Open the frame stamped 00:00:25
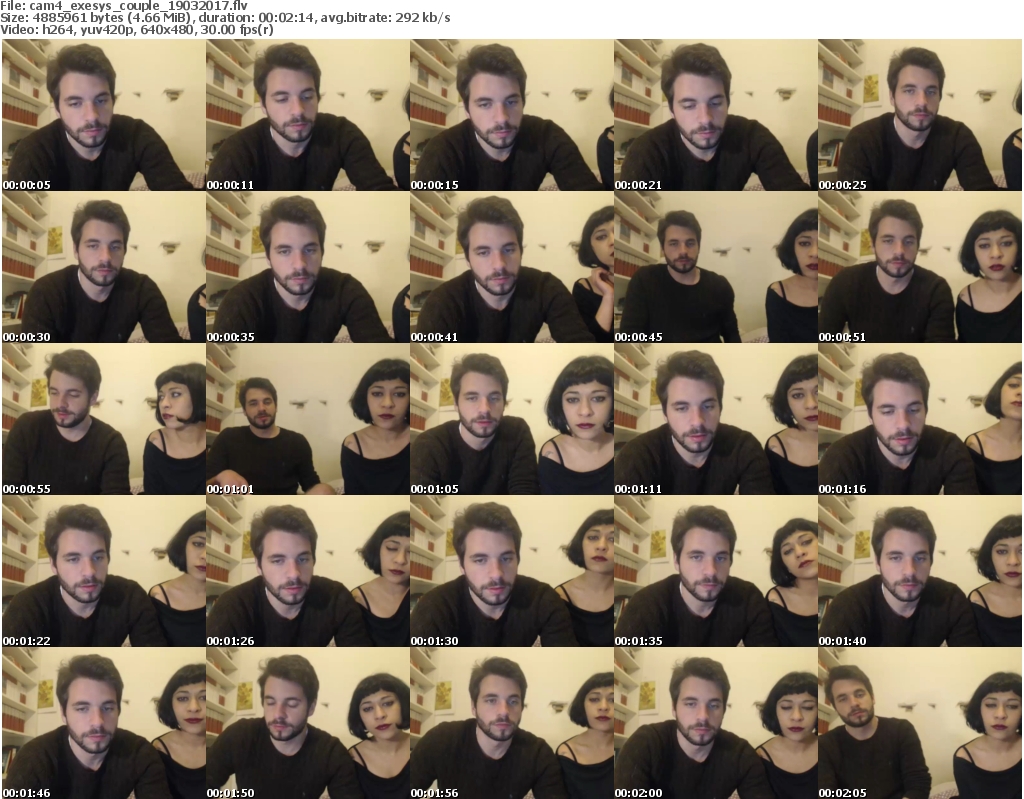Viewport: 1024px width, 799px height. coord(920,115)
